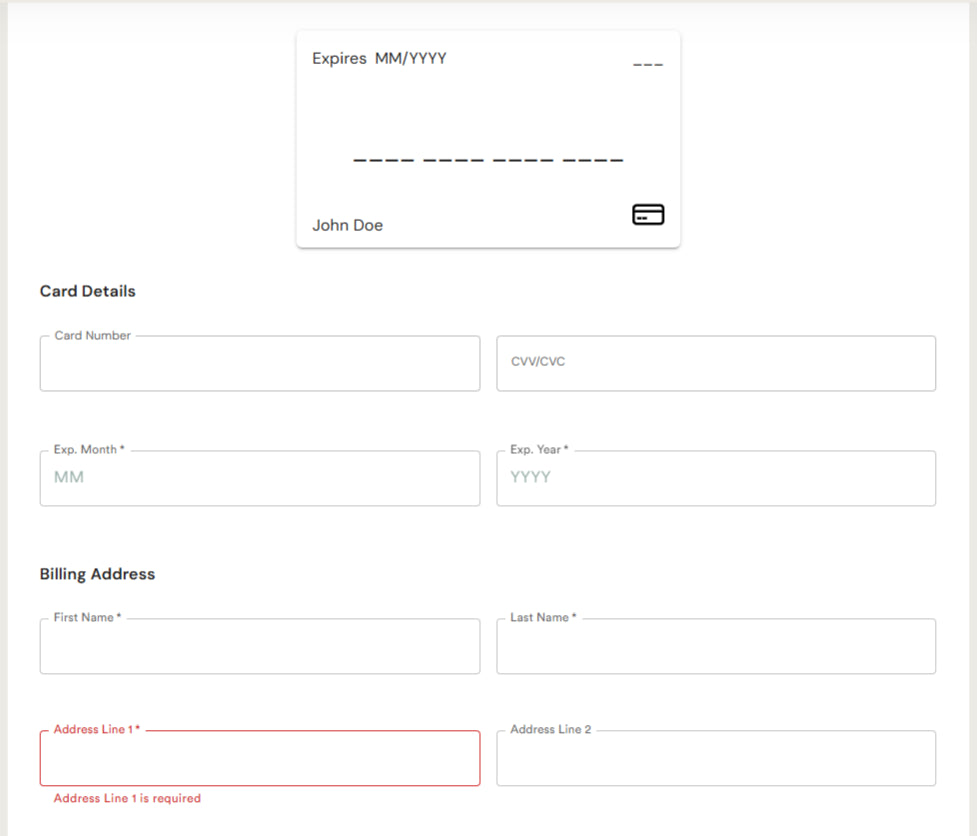
Task: Click the Card Number input field
Action: [x=260, y=364]
